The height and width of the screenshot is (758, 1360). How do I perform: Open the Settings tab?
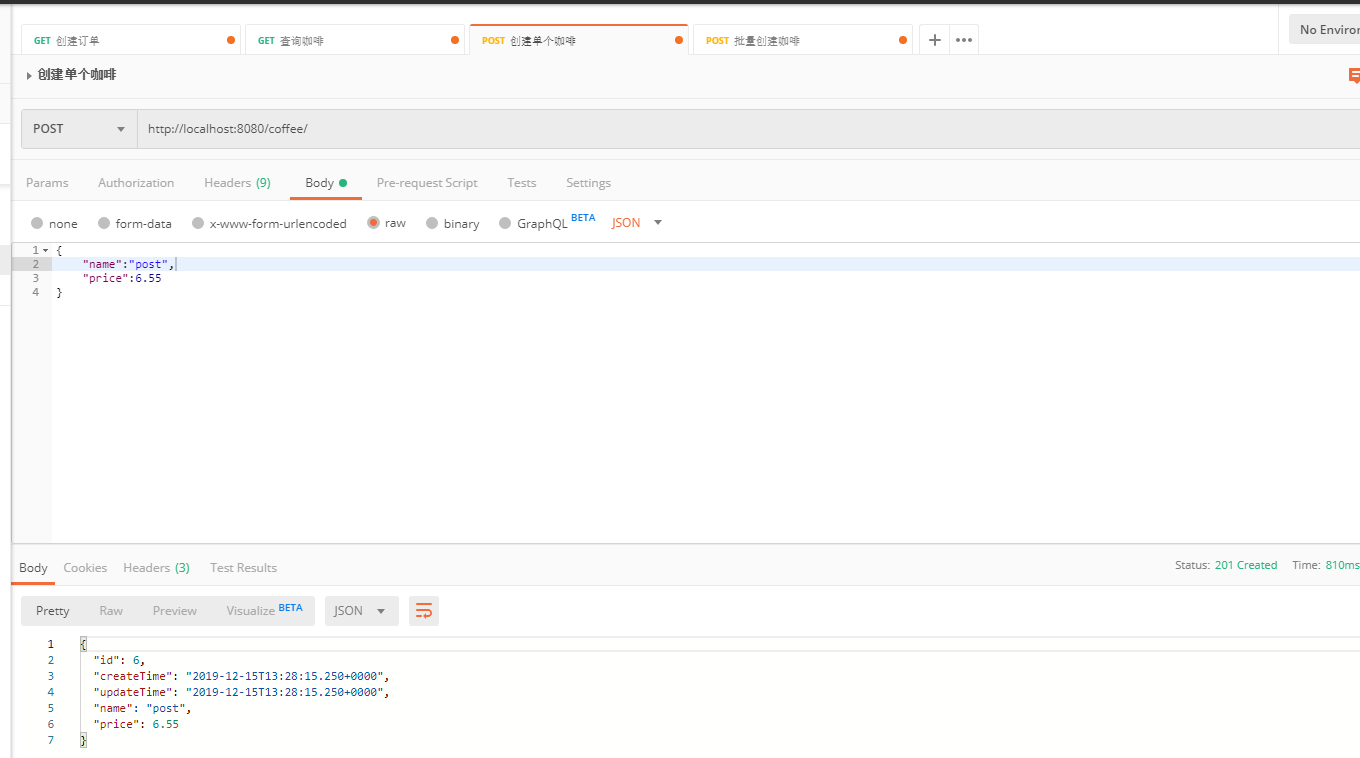(x=588, y=183)
